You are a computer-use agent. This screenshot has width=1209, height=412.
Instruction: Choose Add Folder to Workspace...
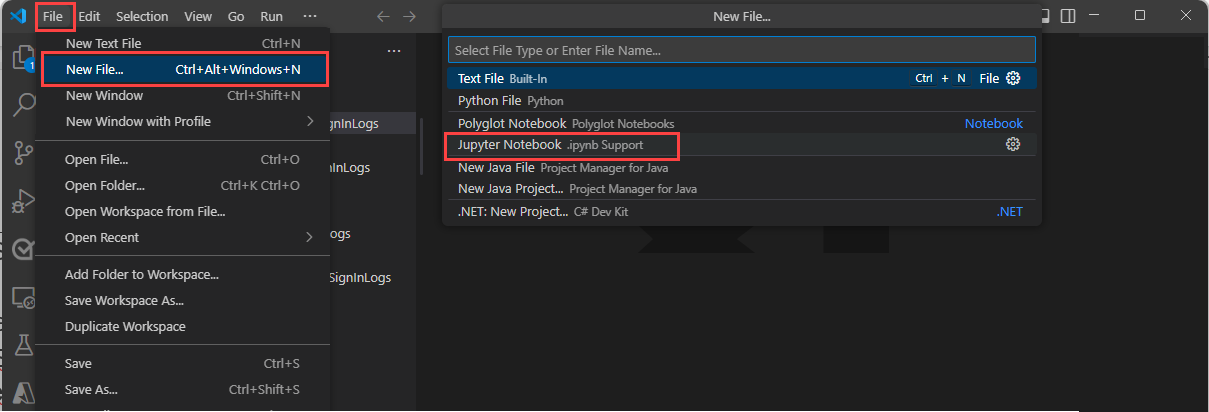183,275
